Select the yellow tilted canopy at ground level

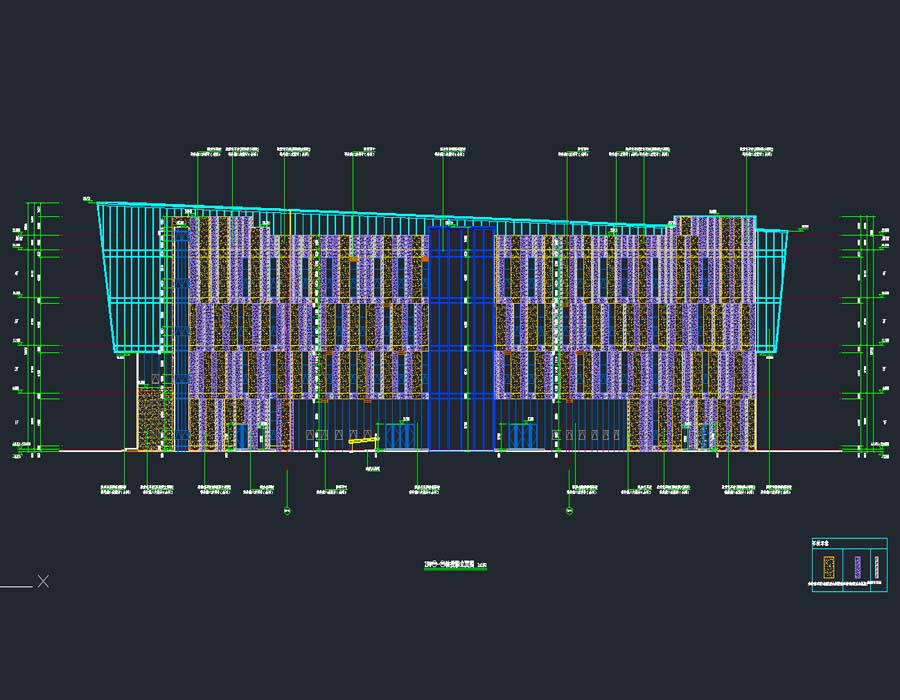click(363, 441)
